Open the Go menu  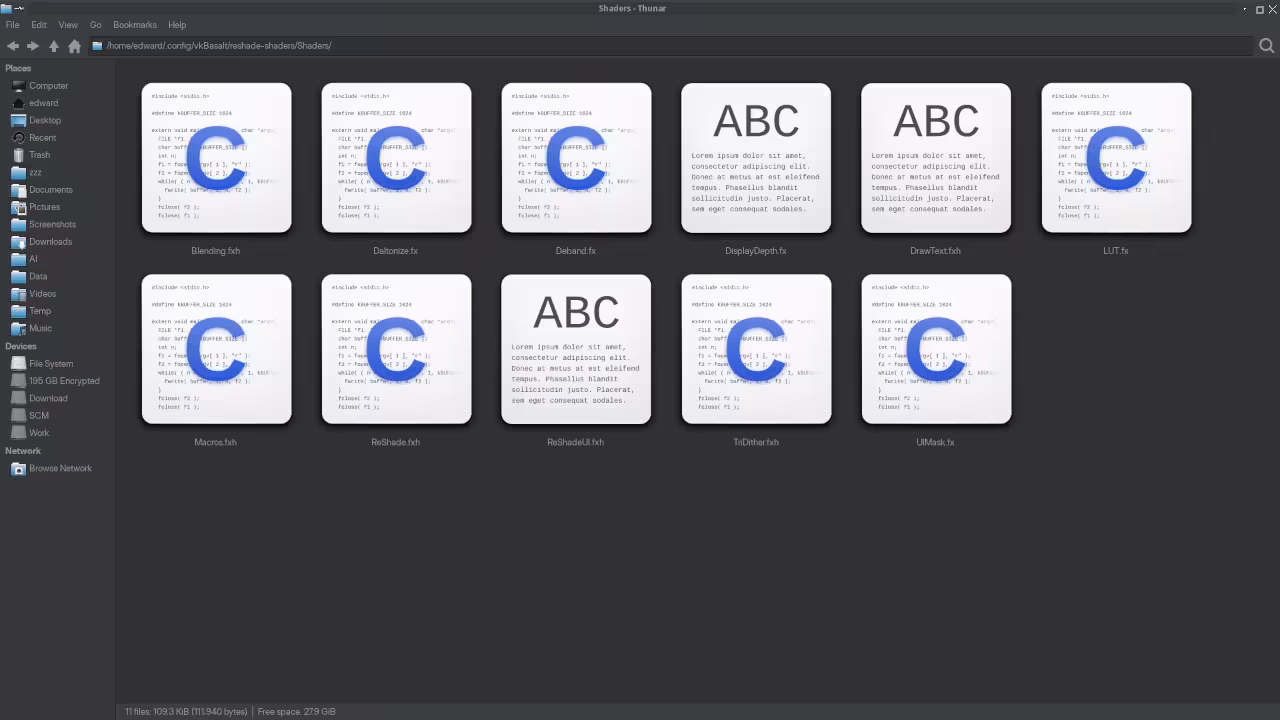point(96,25)
